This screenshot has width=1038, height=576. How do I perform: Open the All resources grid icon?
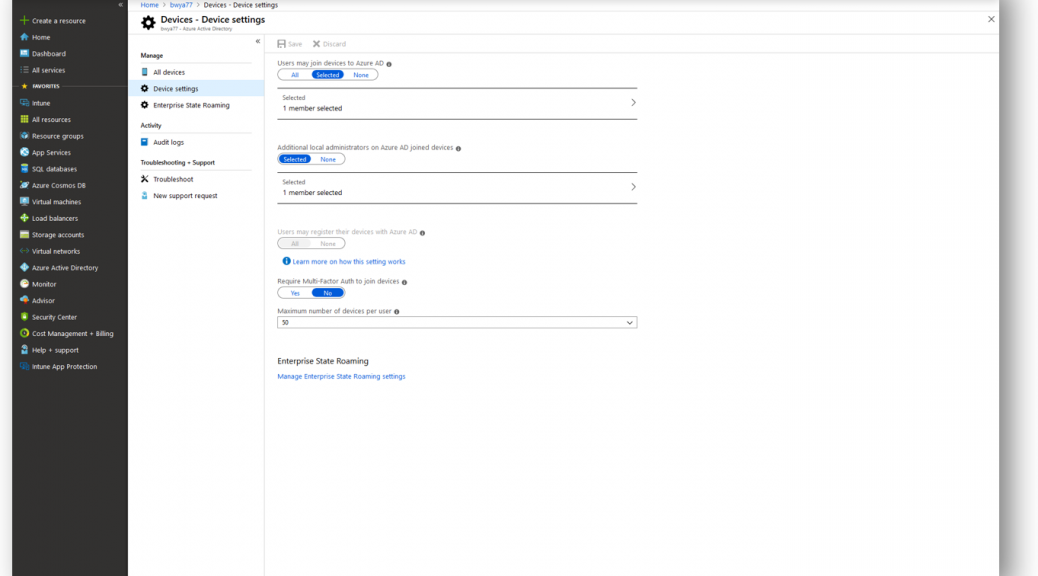[x=24, y=120]
